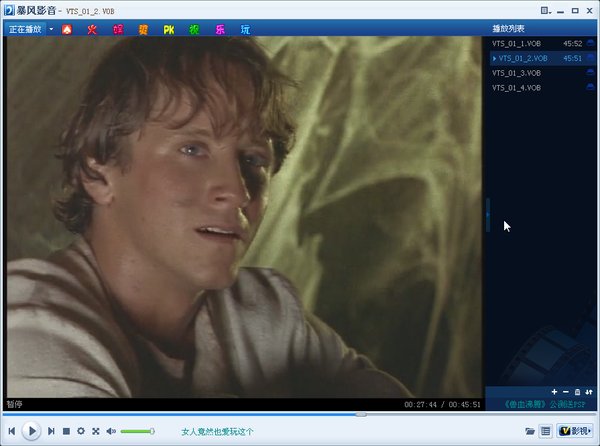Open file with the folder icon
600x446 pixels.
pos(530,431)
